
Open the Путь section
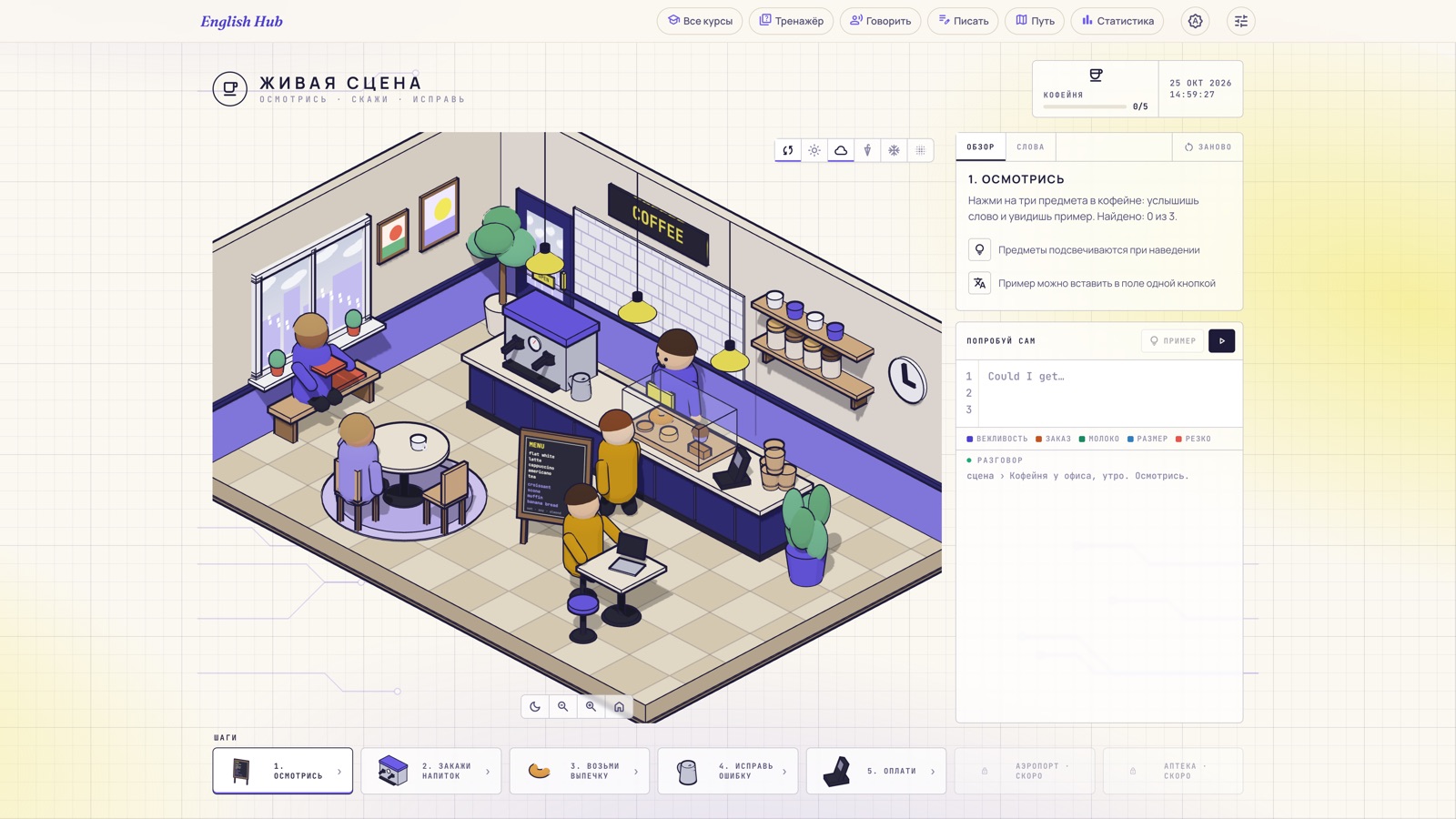pyautogui.click(x=1035, y=21)
